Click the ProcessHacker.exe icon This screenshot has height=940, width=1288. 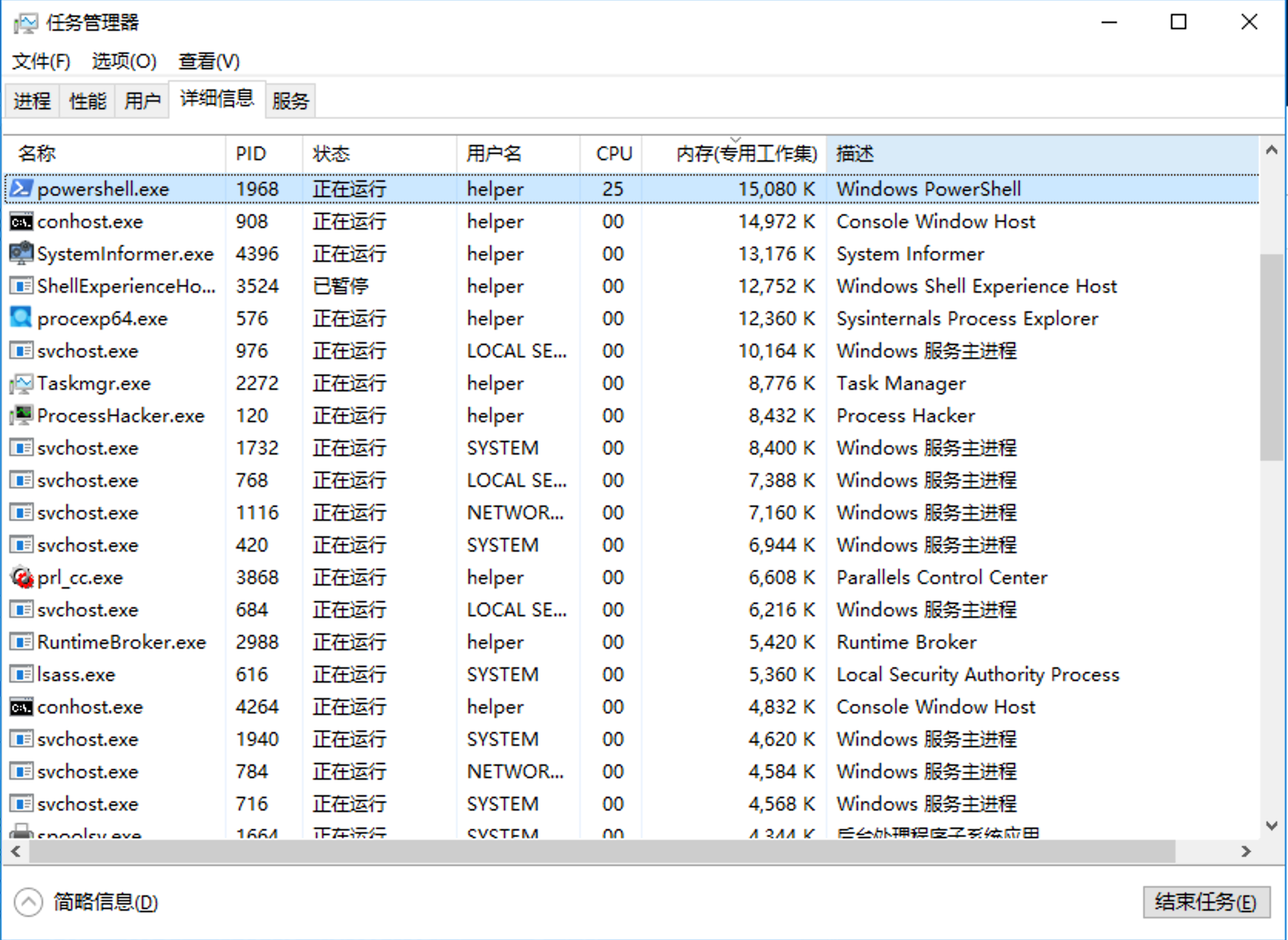click(21, 415)
